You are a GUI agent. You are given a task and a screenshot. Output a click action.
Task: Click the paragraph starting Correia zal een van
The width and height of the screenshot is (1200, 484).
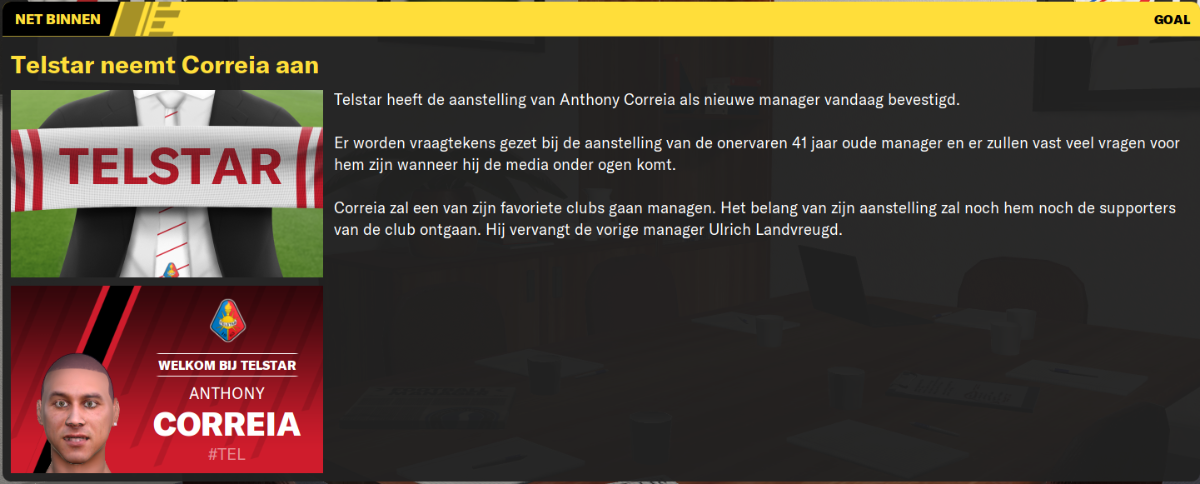pyautogui.click(x=757, y=220)
